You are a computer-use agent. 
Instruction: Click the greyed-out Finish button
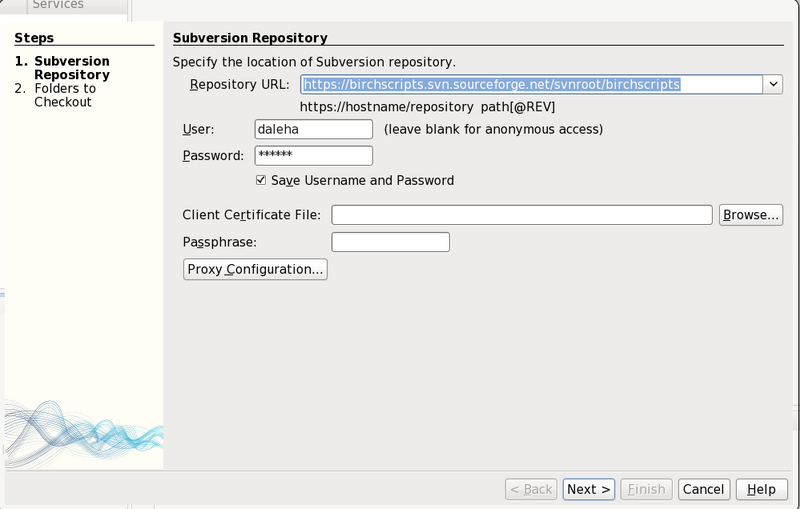(645, 489)
